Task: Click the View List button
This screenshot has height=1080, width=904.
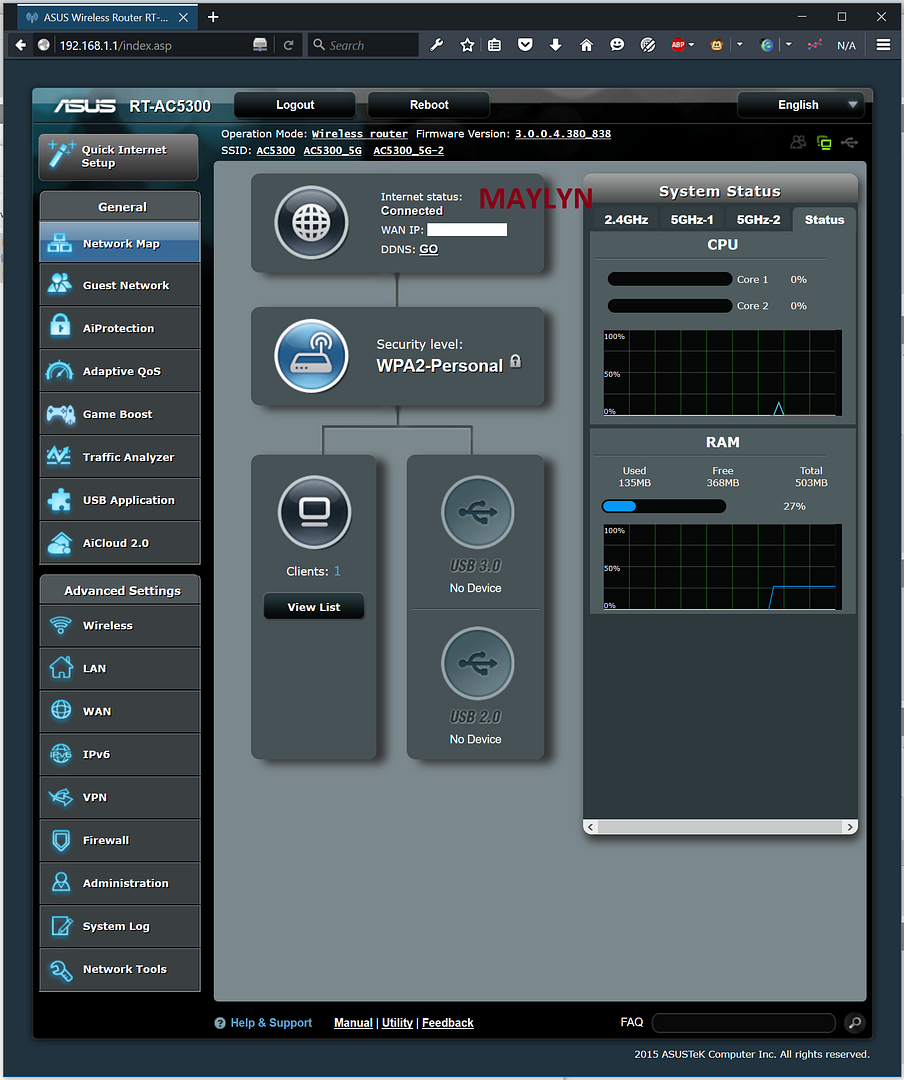Action: [314, 607]
